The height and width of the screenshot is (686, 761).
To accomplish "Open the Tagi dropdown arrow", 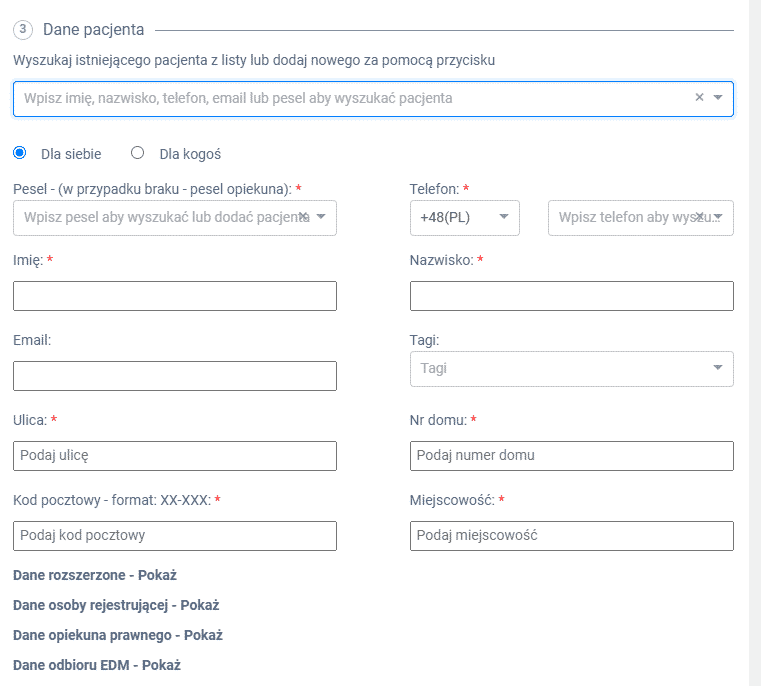I will pos(718,368).
